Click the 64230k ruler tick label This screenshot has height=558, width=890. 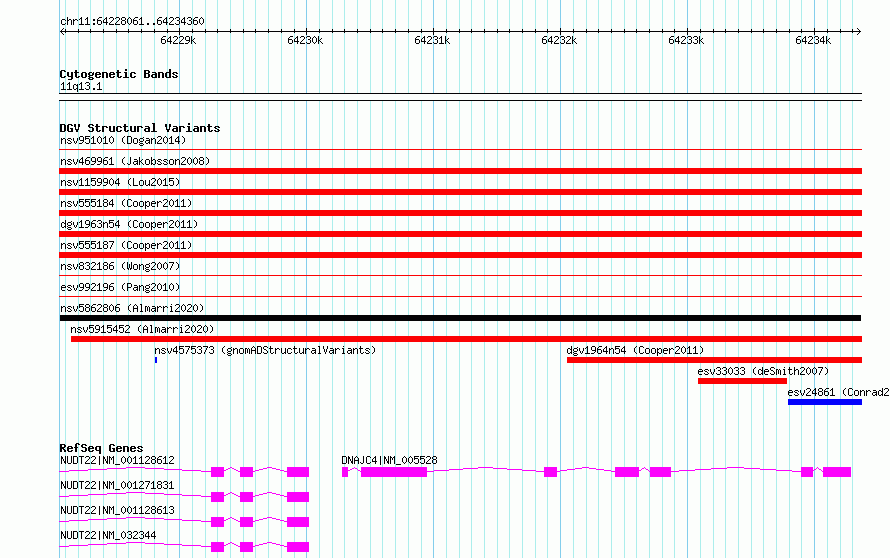point(305,40)
